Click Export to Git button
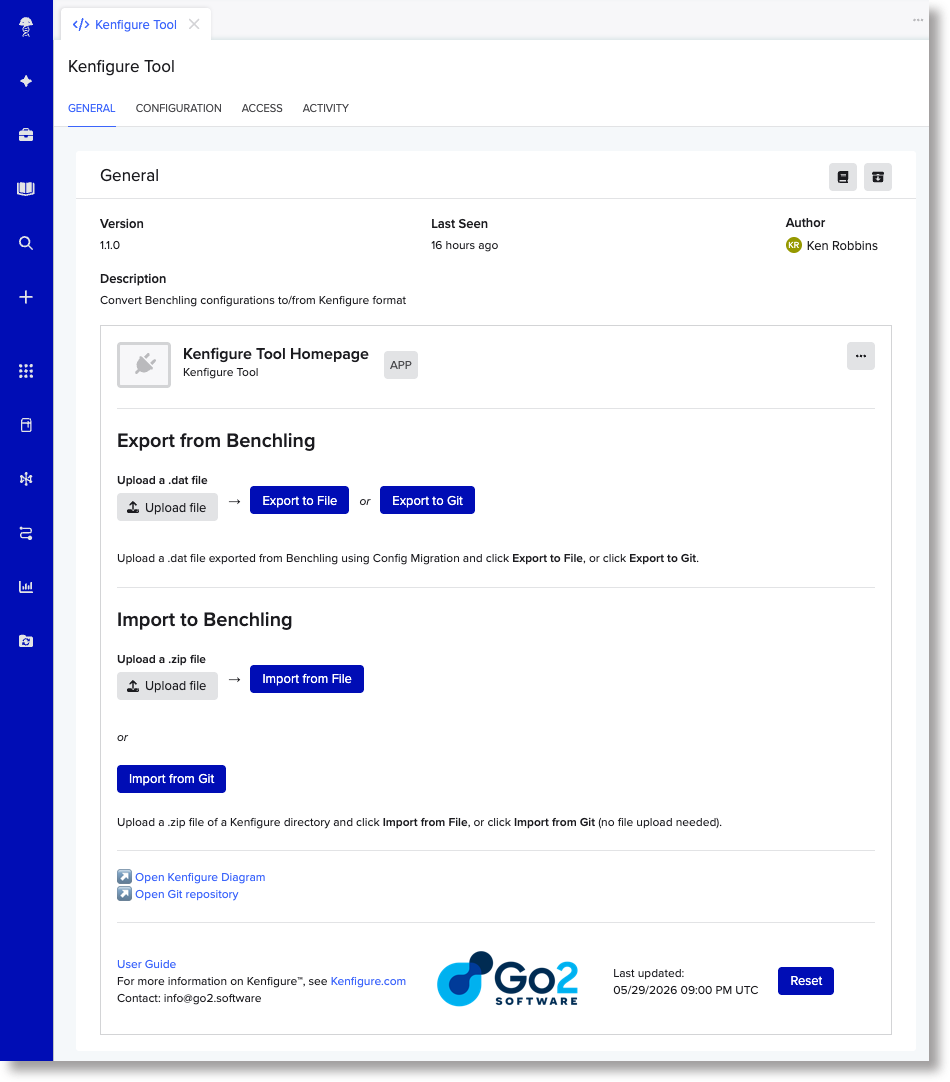This screenshot has height=1082, width=950. pos(427,500)
